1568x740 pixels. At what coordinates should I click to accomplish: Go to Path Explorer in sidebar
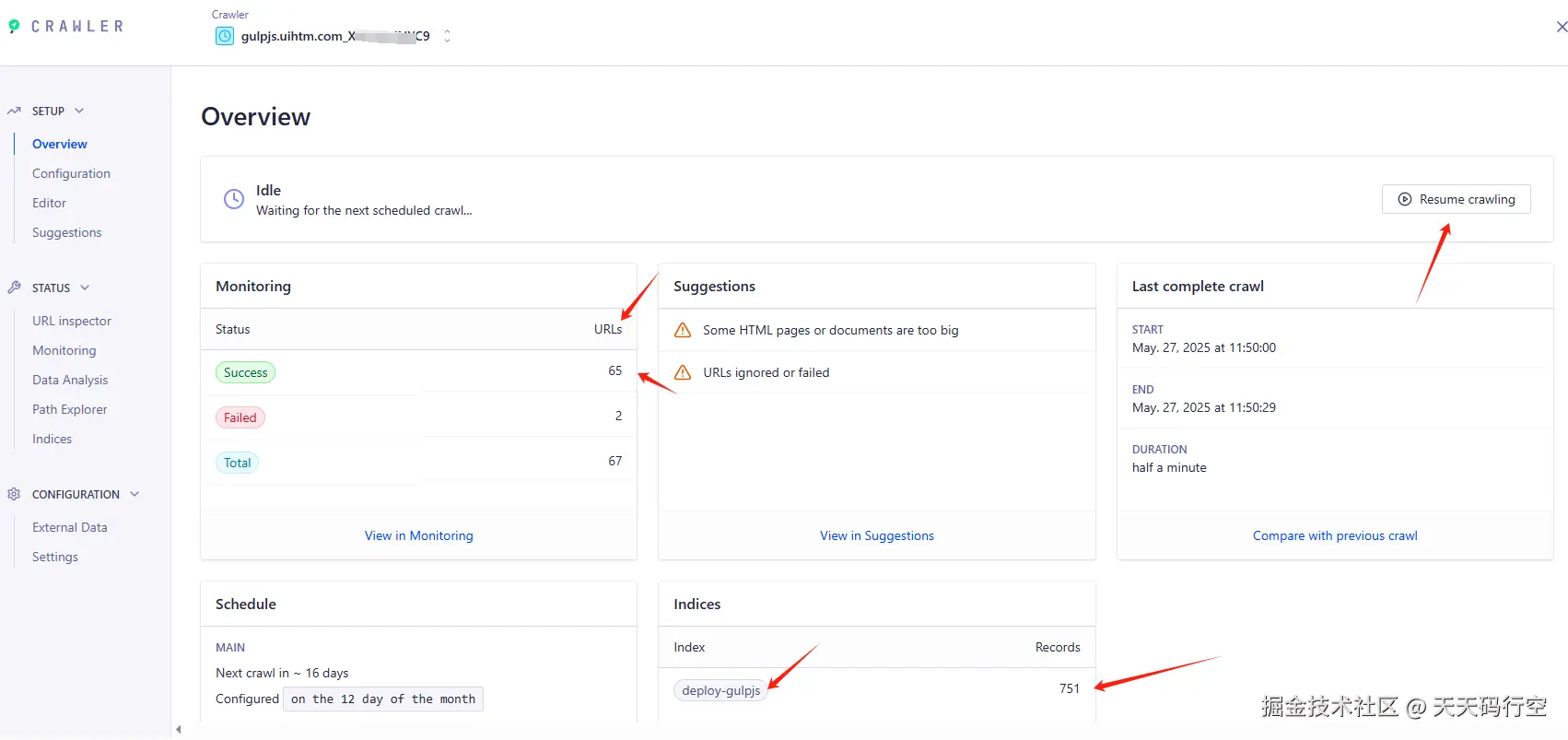click(70, 409)
